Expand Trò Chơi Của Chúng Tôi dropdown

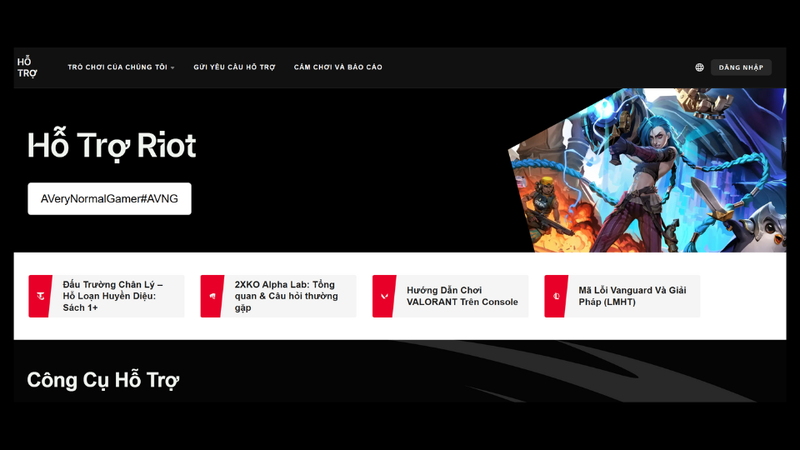[121, 67]
